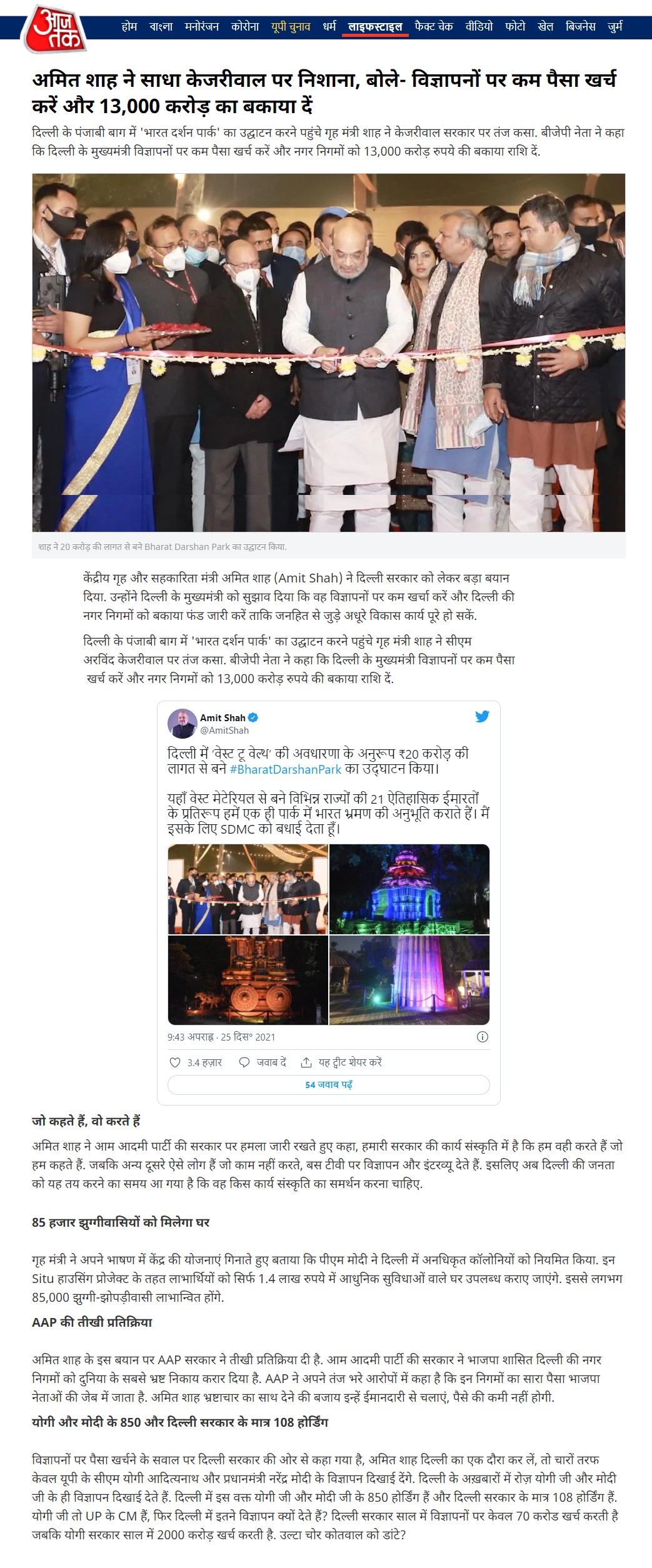Click the 54 जवाब पढ़ें button
The height and width of the screenshot is (1568, 652).
(x=329, y=1084)
